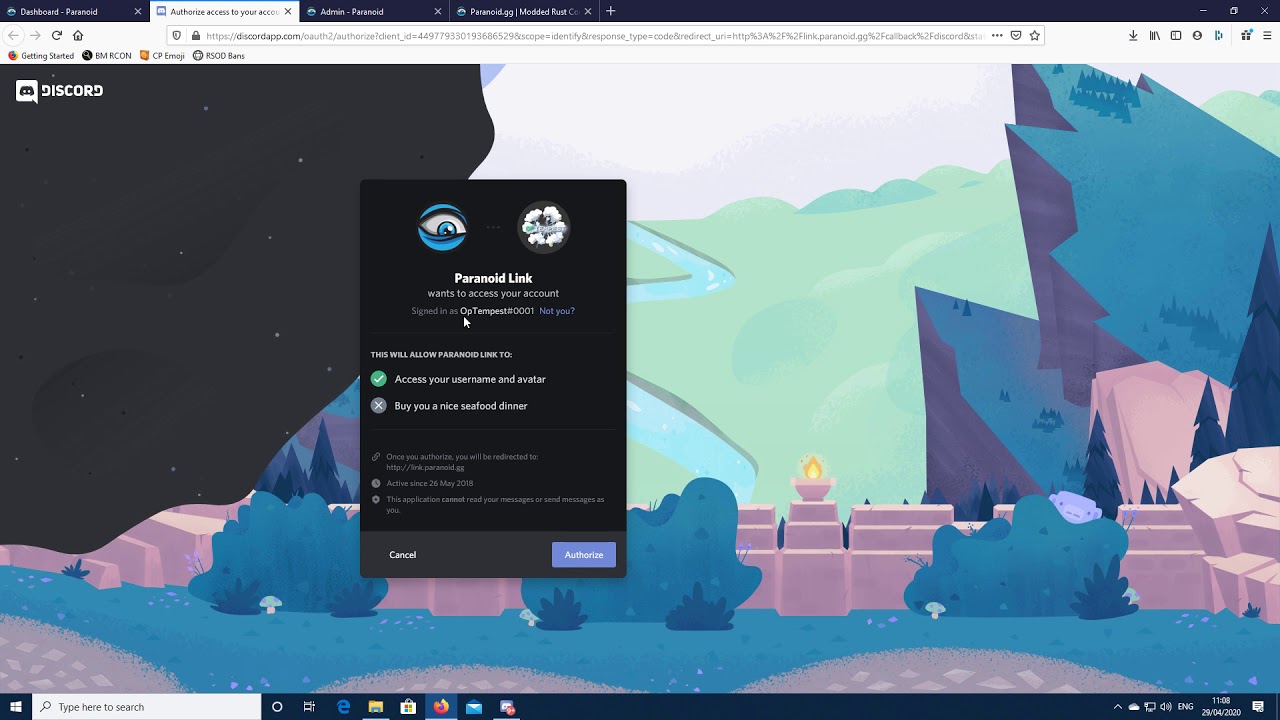1280x720 pixels.
Task: Open volume control in system tray
Action: 1166,707
